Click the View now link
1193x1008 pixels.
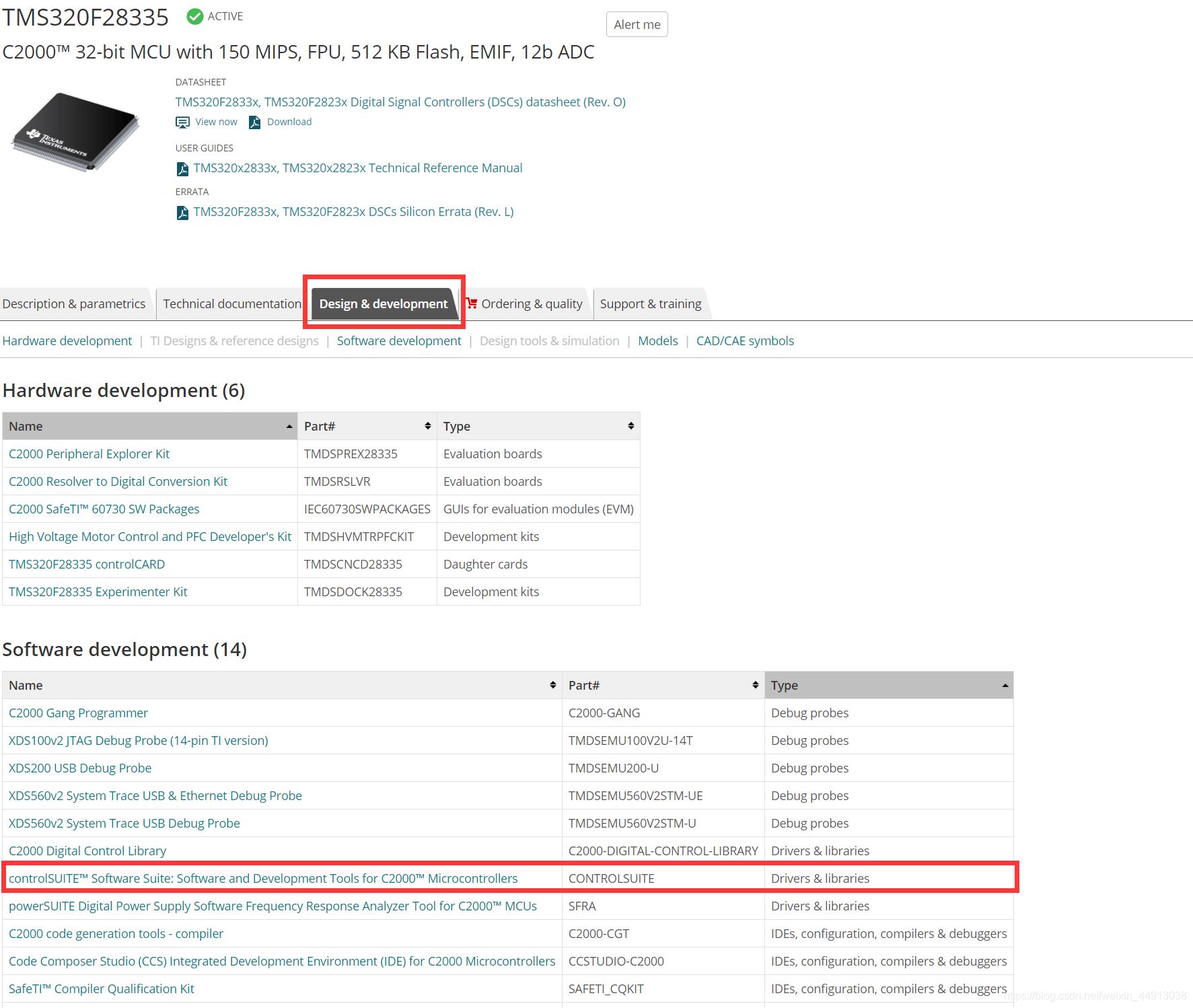coord(216,122)
